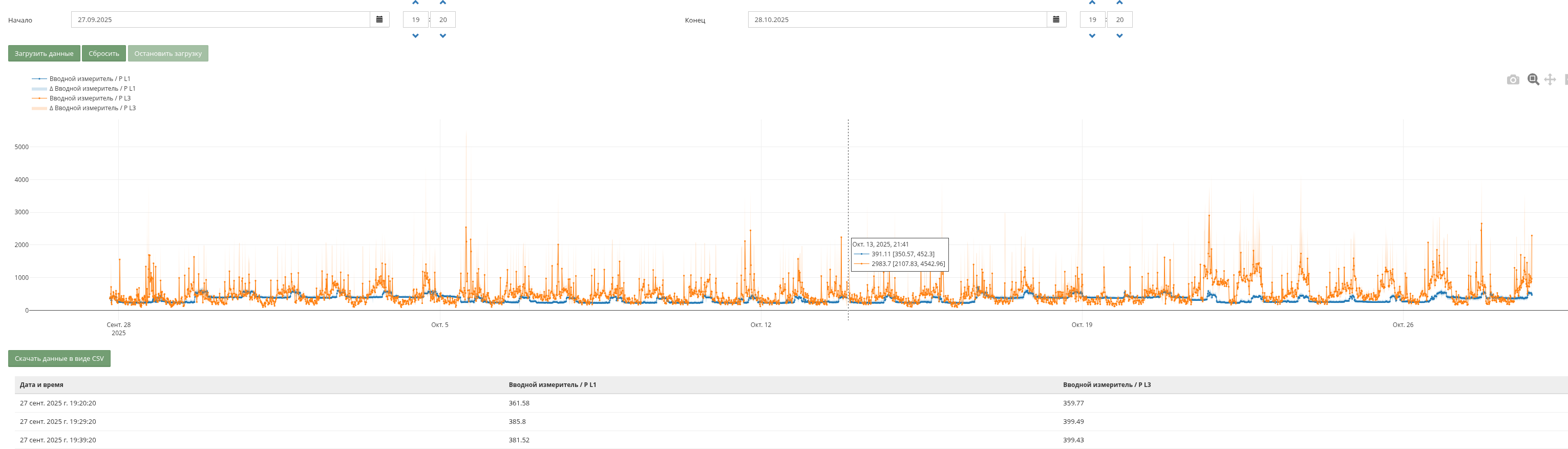Viewport: 1568px width, 449px height.
Task: Decrease the end hour with down chevron
Action: click(x=1093, y=36)
